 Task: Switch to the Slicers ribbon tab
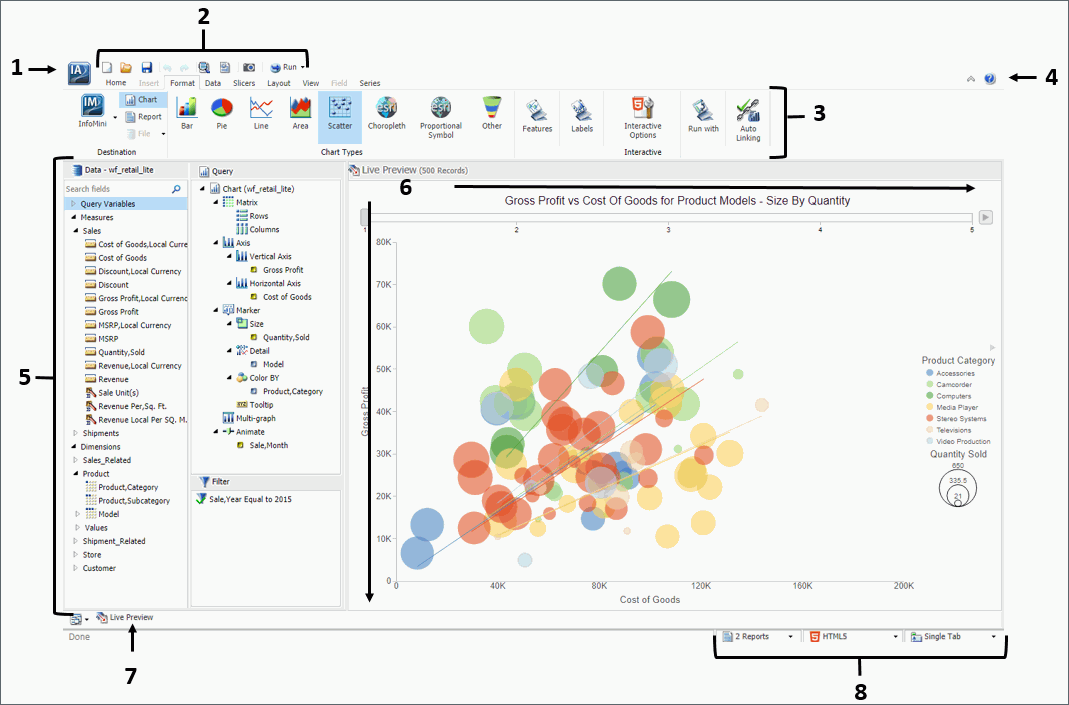click(x=244, y=82)
